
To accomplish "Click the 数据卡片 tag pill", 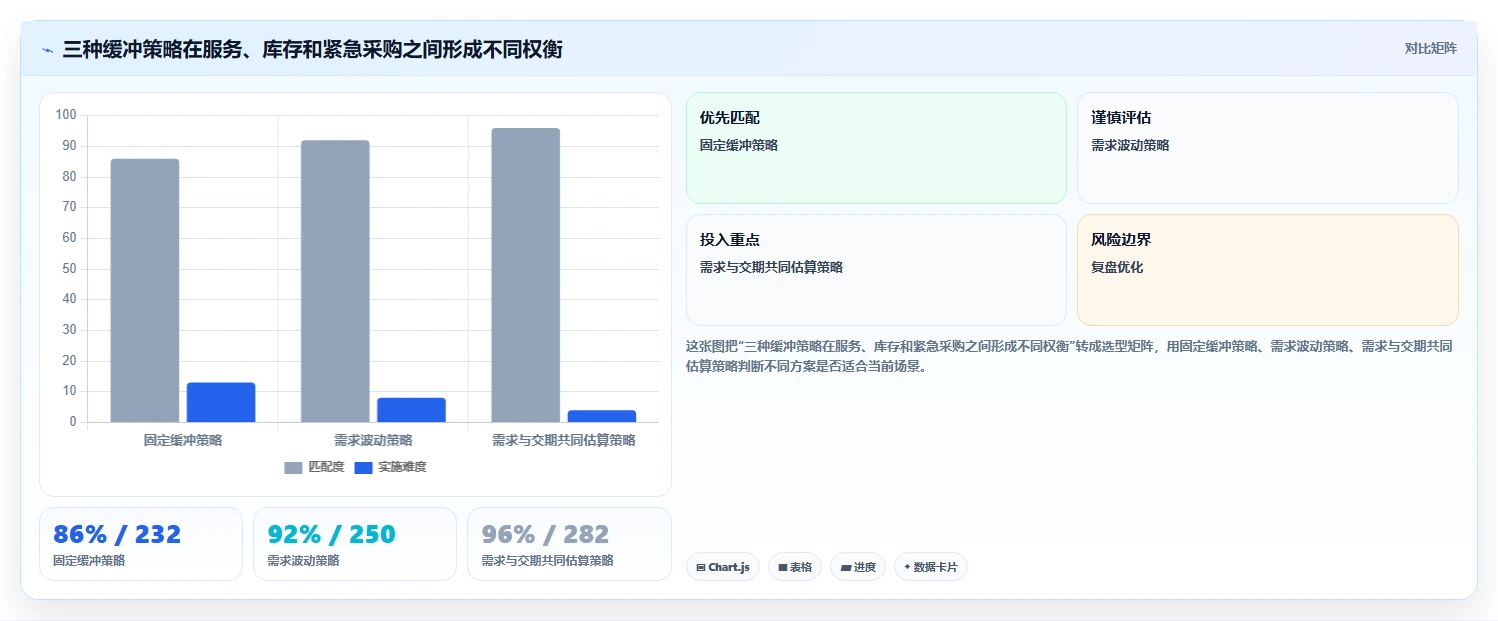I will (x=931, y=567).
